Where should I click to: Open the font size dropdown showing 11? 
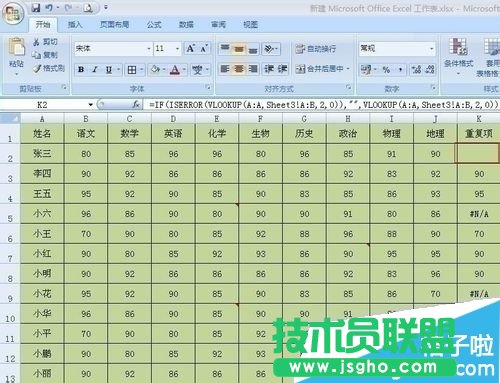[x=177, y=49]
